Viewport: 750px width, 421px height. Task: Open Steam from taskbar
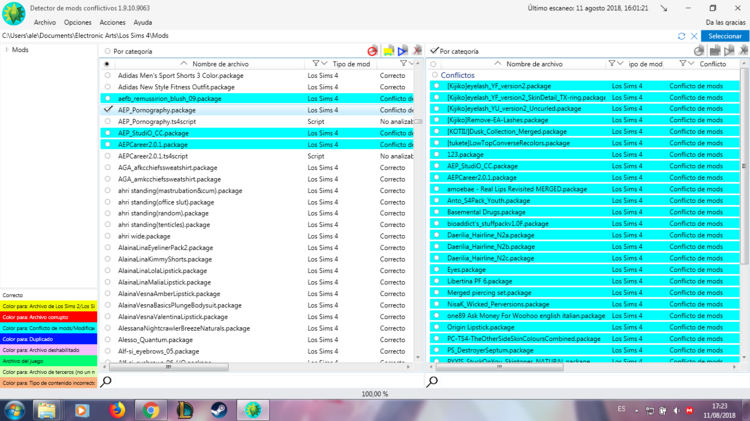tap(219, 410)
